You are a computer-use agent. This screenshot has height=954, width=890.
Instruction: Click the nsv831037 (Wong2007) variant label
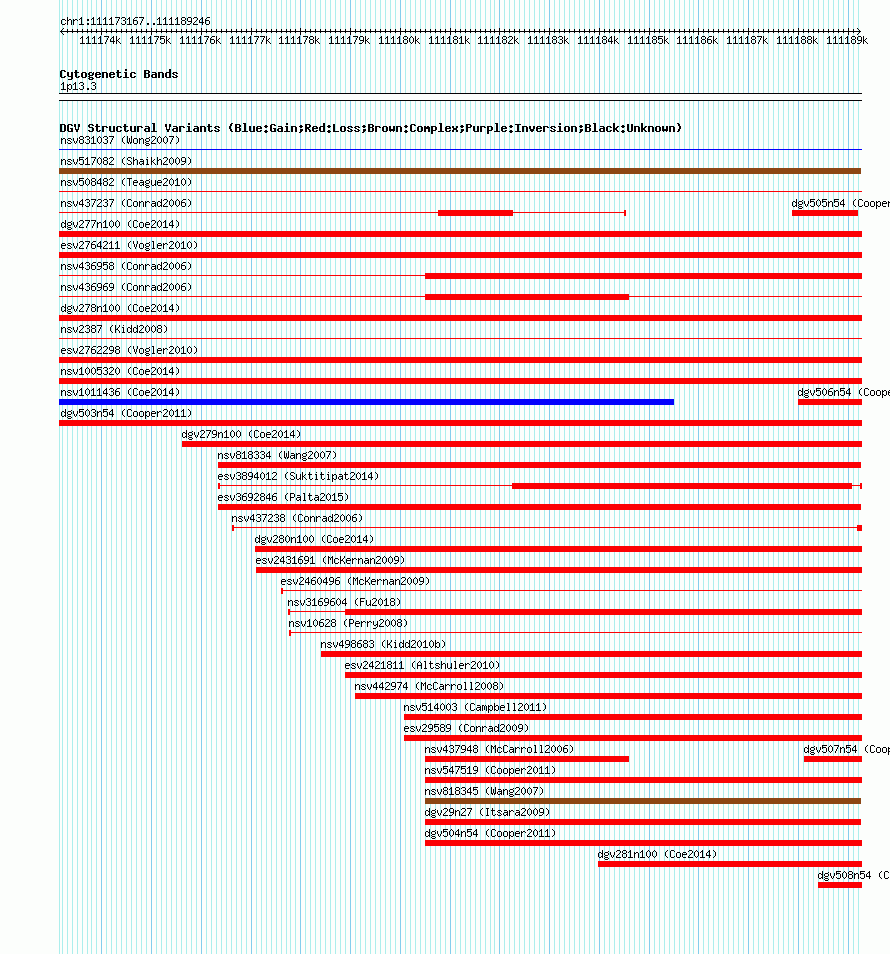(x=120, y=141)
